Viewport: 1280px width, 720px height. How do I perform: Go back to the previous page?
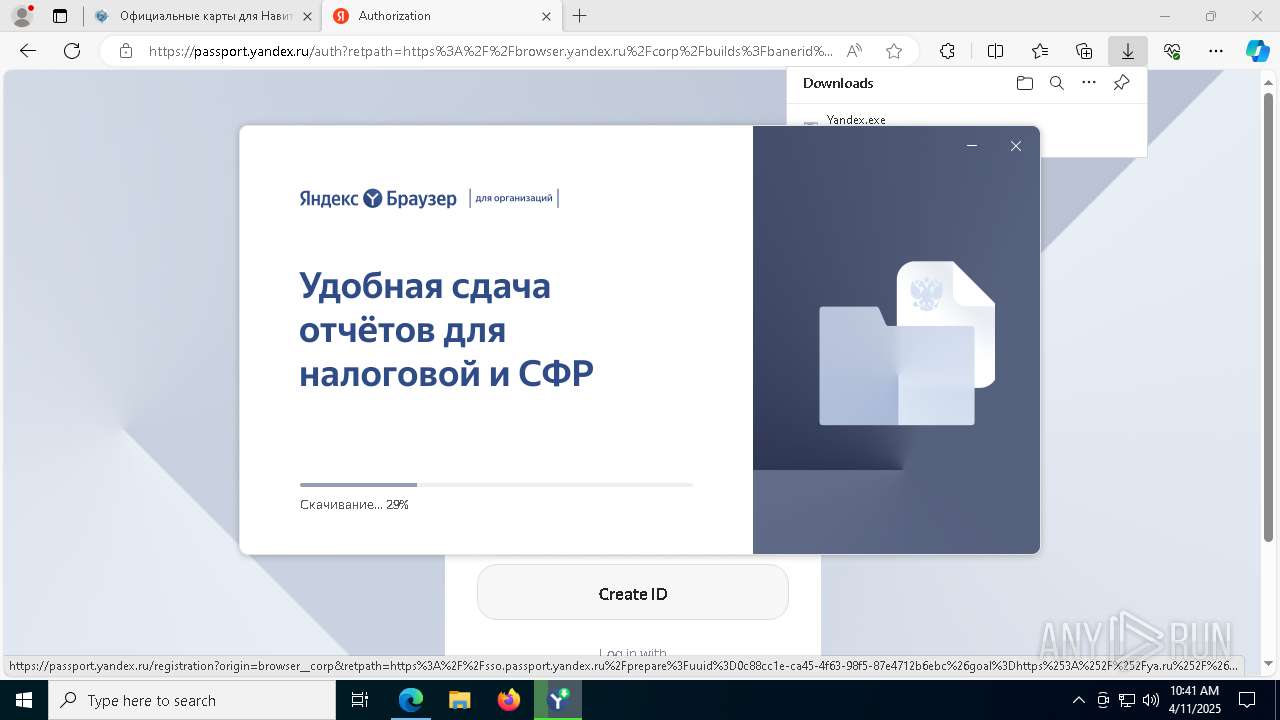pyautogui.click(x=28, y=51)
